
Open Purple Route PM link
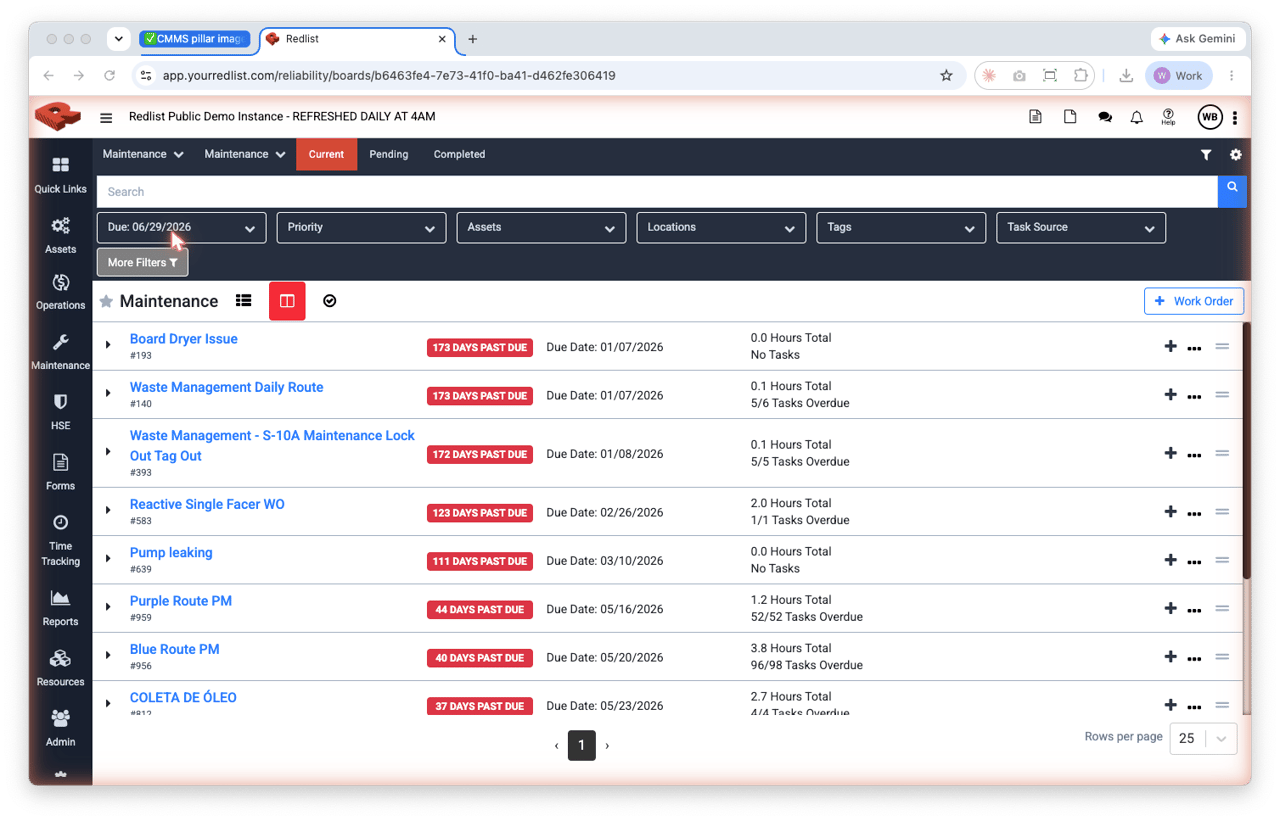tap(181, 601)
